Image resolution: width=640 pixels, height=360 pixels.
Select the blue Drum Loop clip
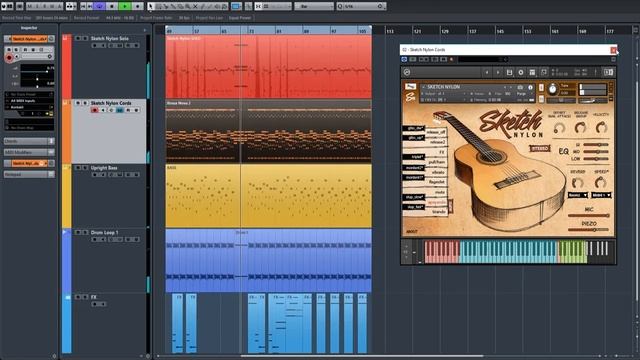[268, 260]
